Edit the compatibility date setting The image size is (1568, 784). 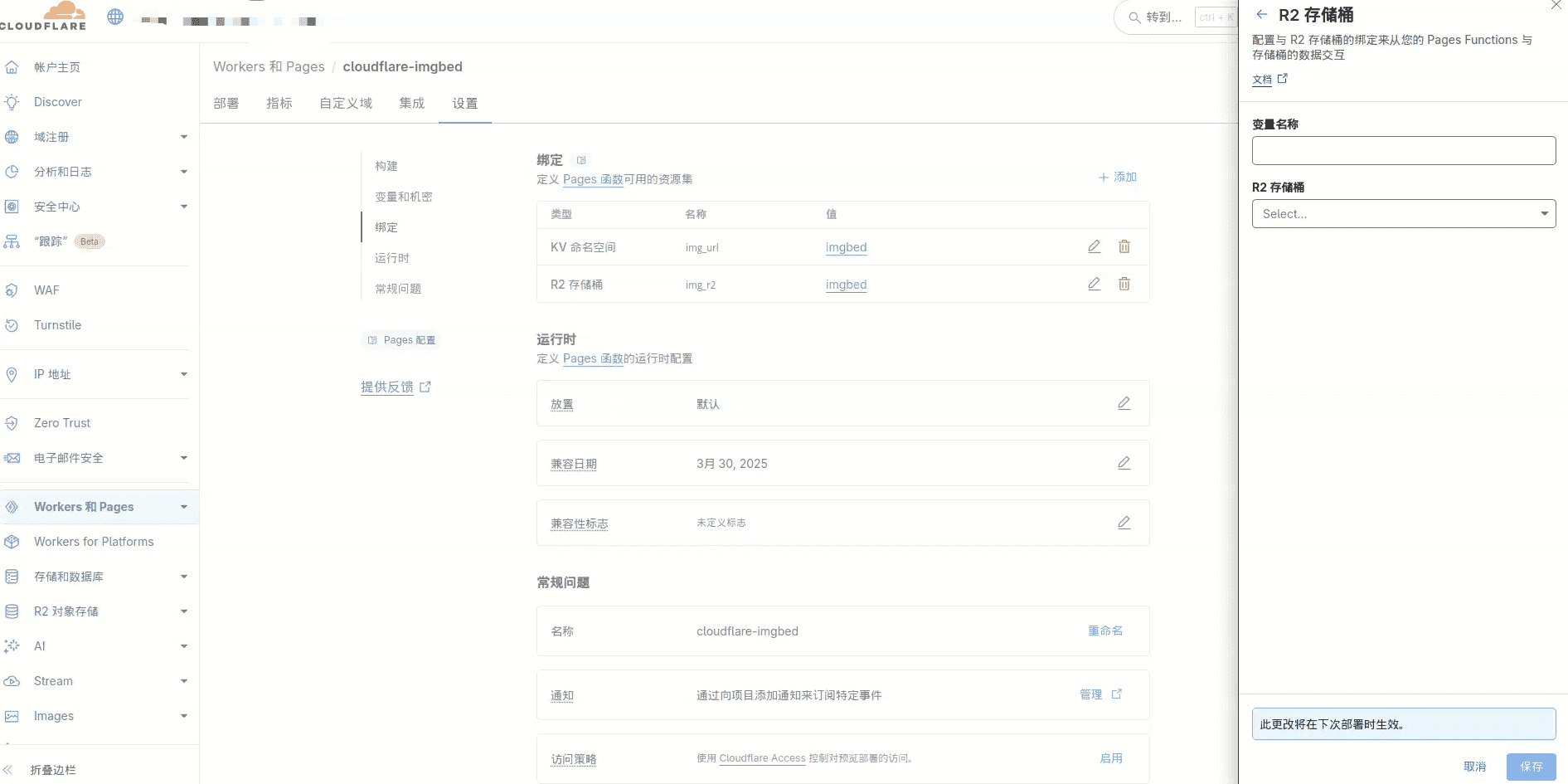click(1124, 463)
